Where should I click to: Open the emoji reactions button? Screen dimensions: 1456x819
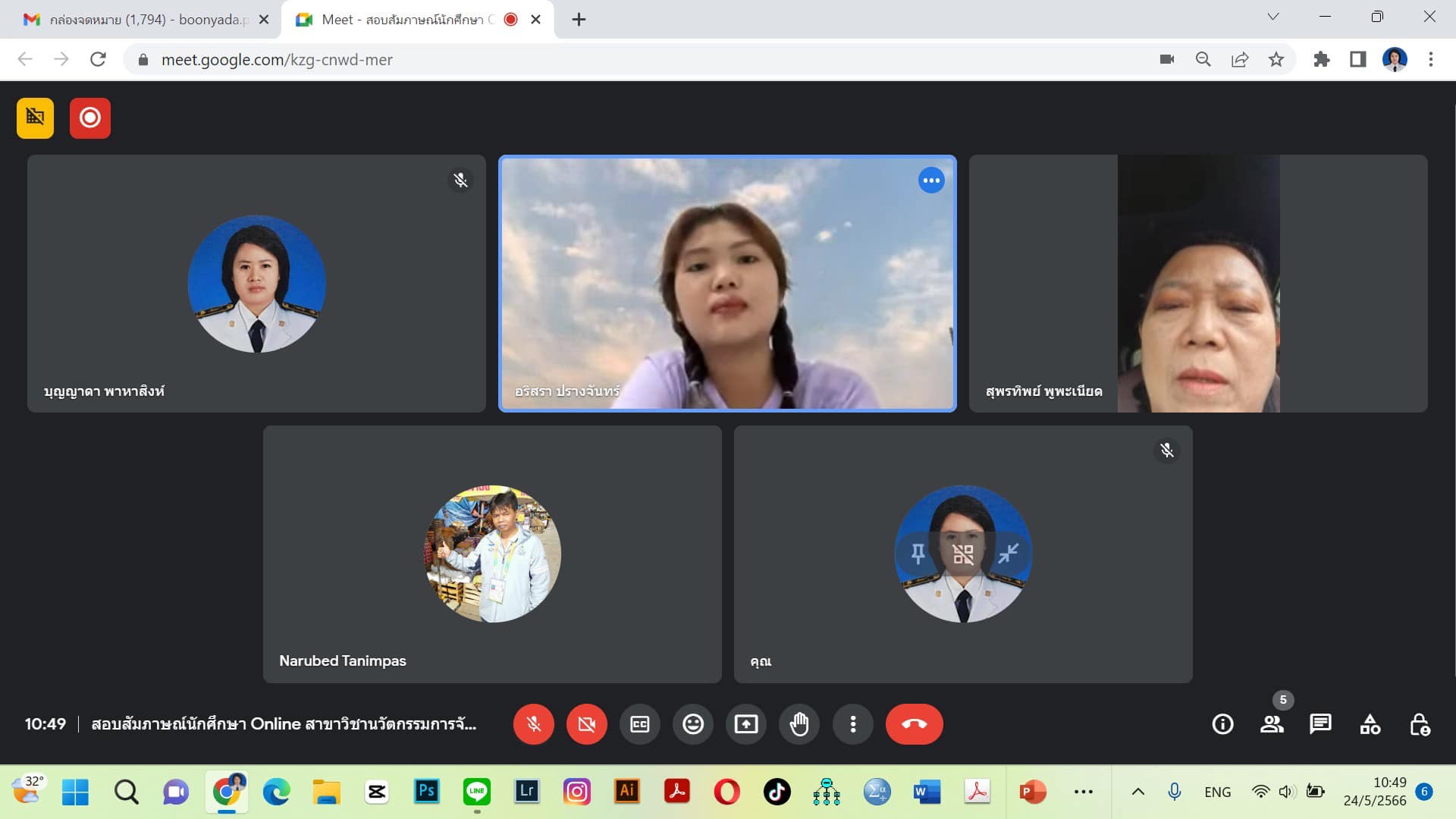click(x=692, y=724)
